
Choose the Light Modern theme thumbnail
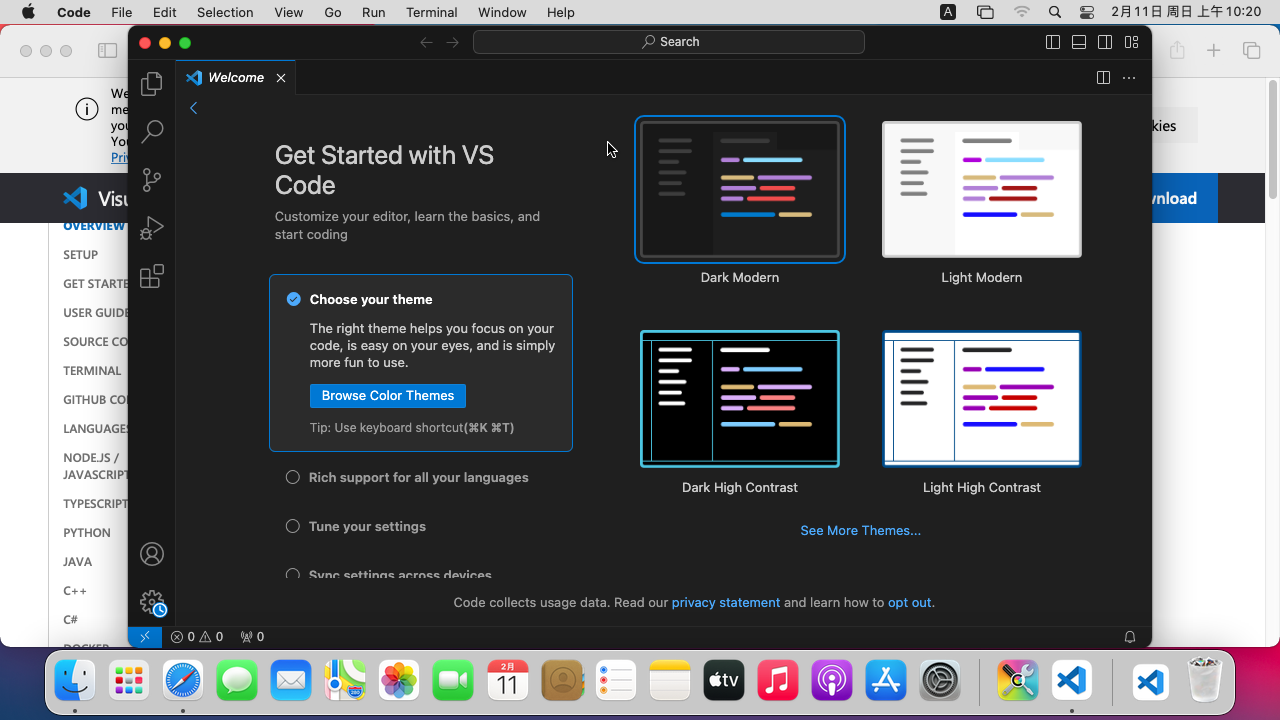pos(982,190)
